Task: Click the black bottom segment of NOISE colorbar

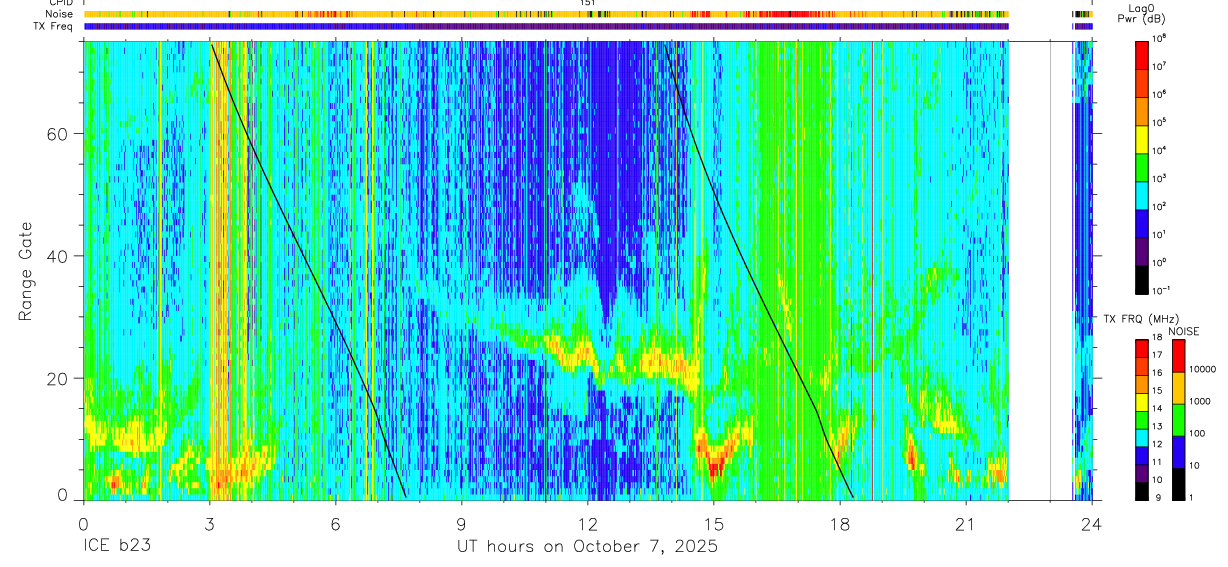Action: (x=1179, y=483)
